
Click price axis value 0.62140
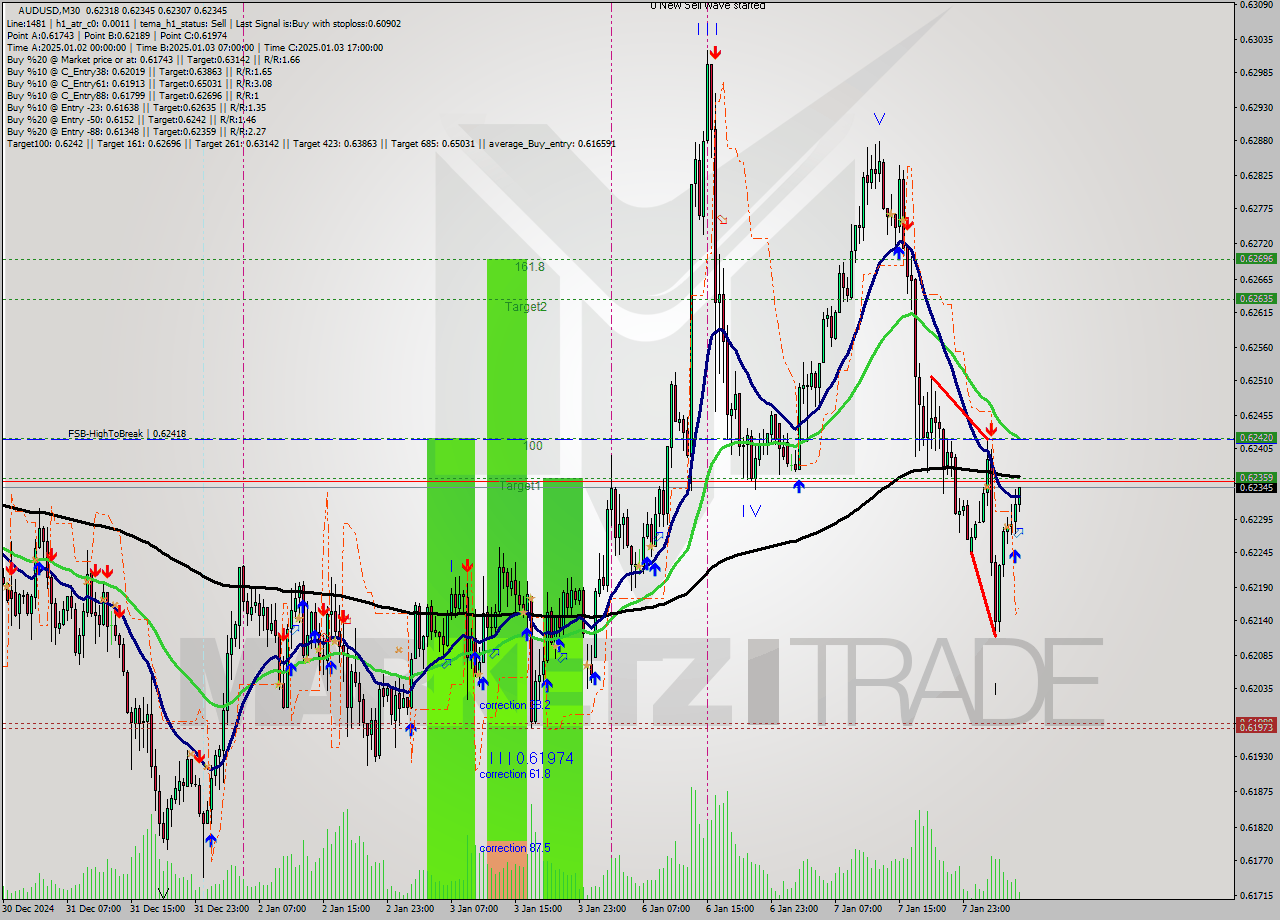pyautogui.click(x=1256, y=621)
